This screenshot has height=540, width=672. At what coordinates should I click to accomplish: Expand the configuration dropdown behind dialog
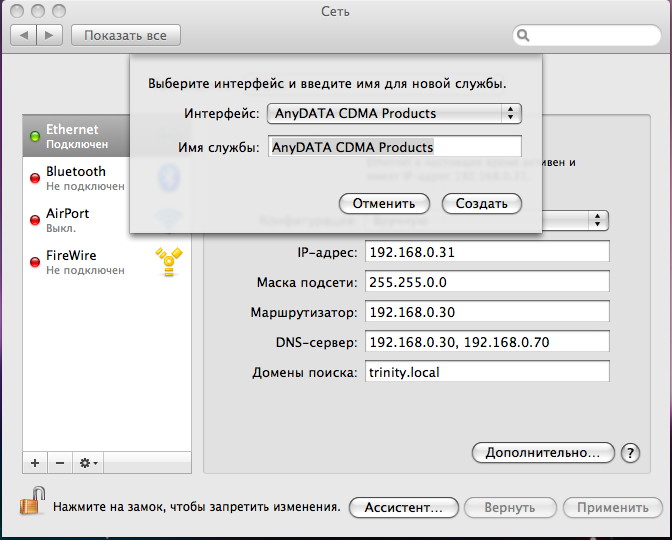tap(599, 220)
